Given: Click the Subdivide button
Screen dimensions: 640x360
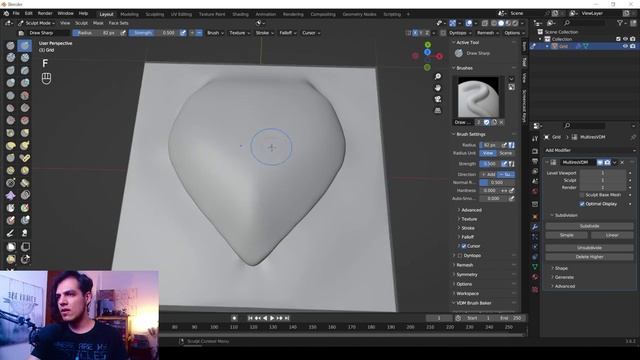Looking at the screenshot, I should [x=589, y=226].
